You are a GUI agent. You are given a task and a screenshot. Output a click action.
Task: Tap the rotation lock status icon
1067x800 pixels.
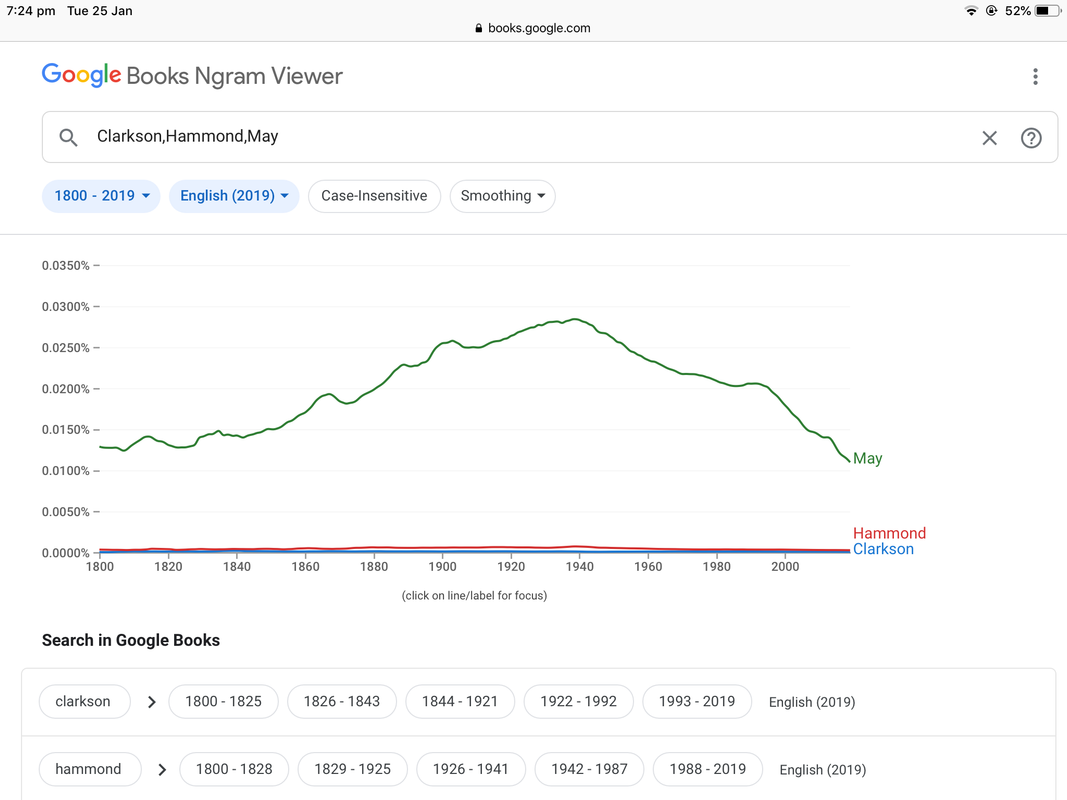[991, 10]
